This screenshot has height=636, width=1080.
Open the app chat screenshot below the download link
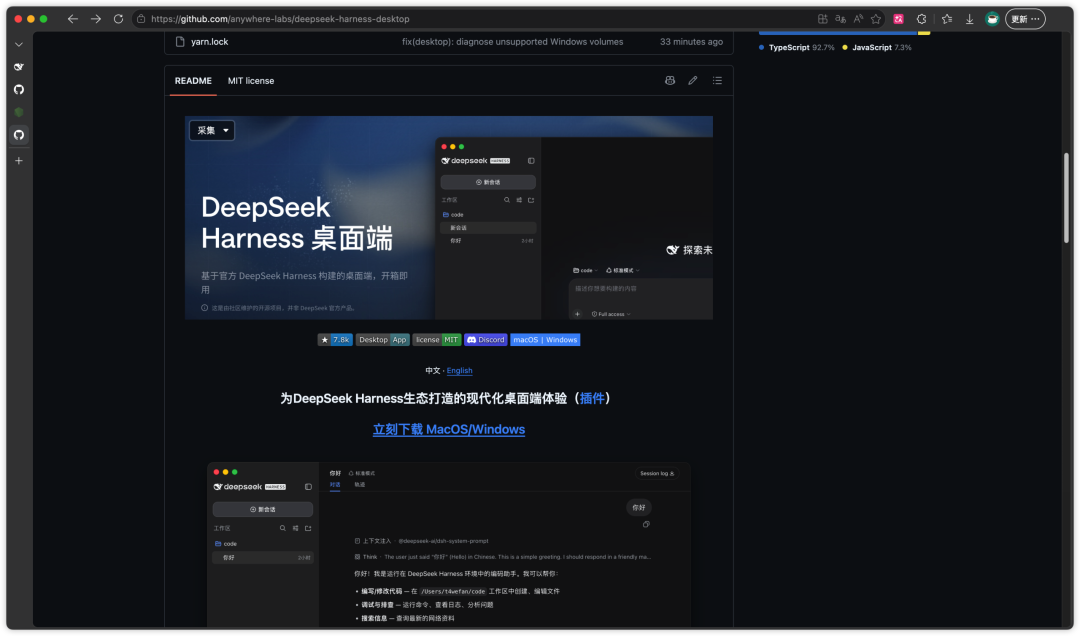tap(448, 544)
